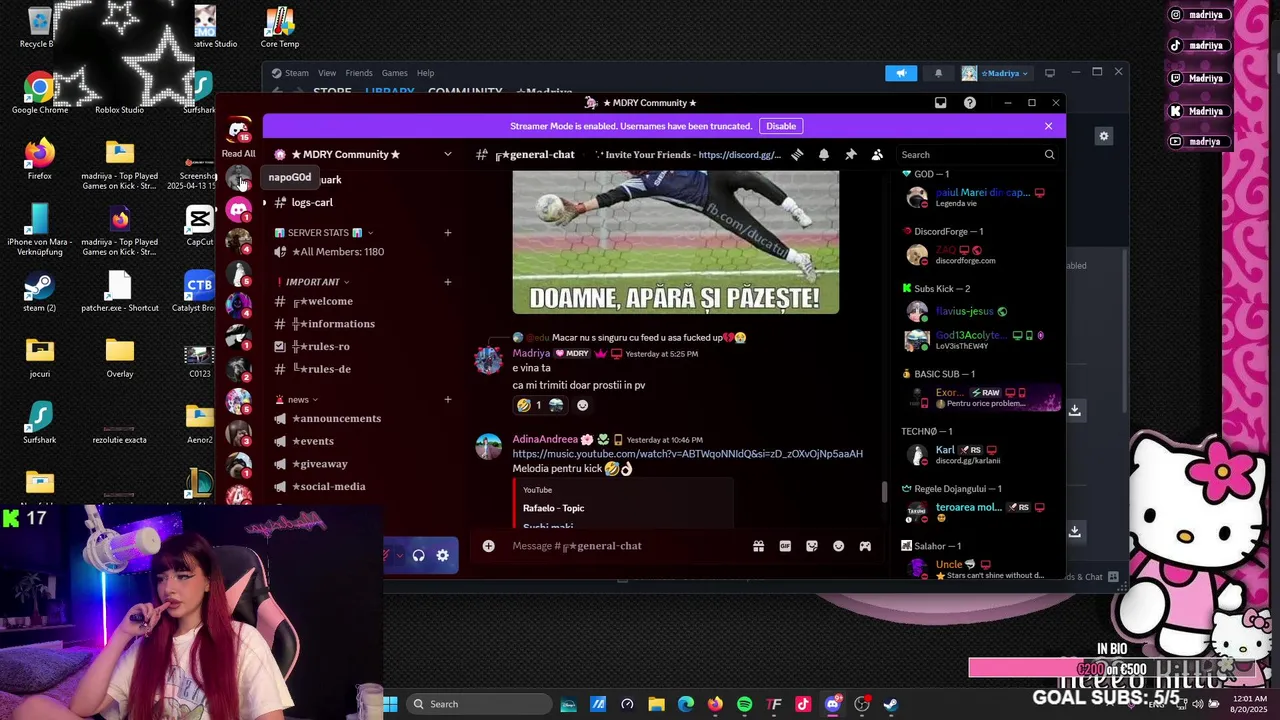Disable Streamer Mode
The image size is (1280, 720).
(x=781, y=126)
